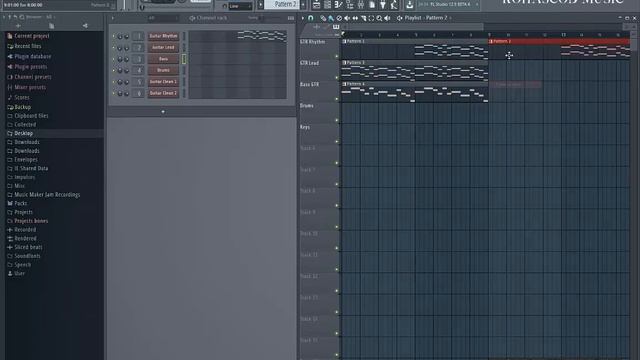640x360 pixels.
Task: Select the playlist Draw pencil tool
Action: click(323, 18)
